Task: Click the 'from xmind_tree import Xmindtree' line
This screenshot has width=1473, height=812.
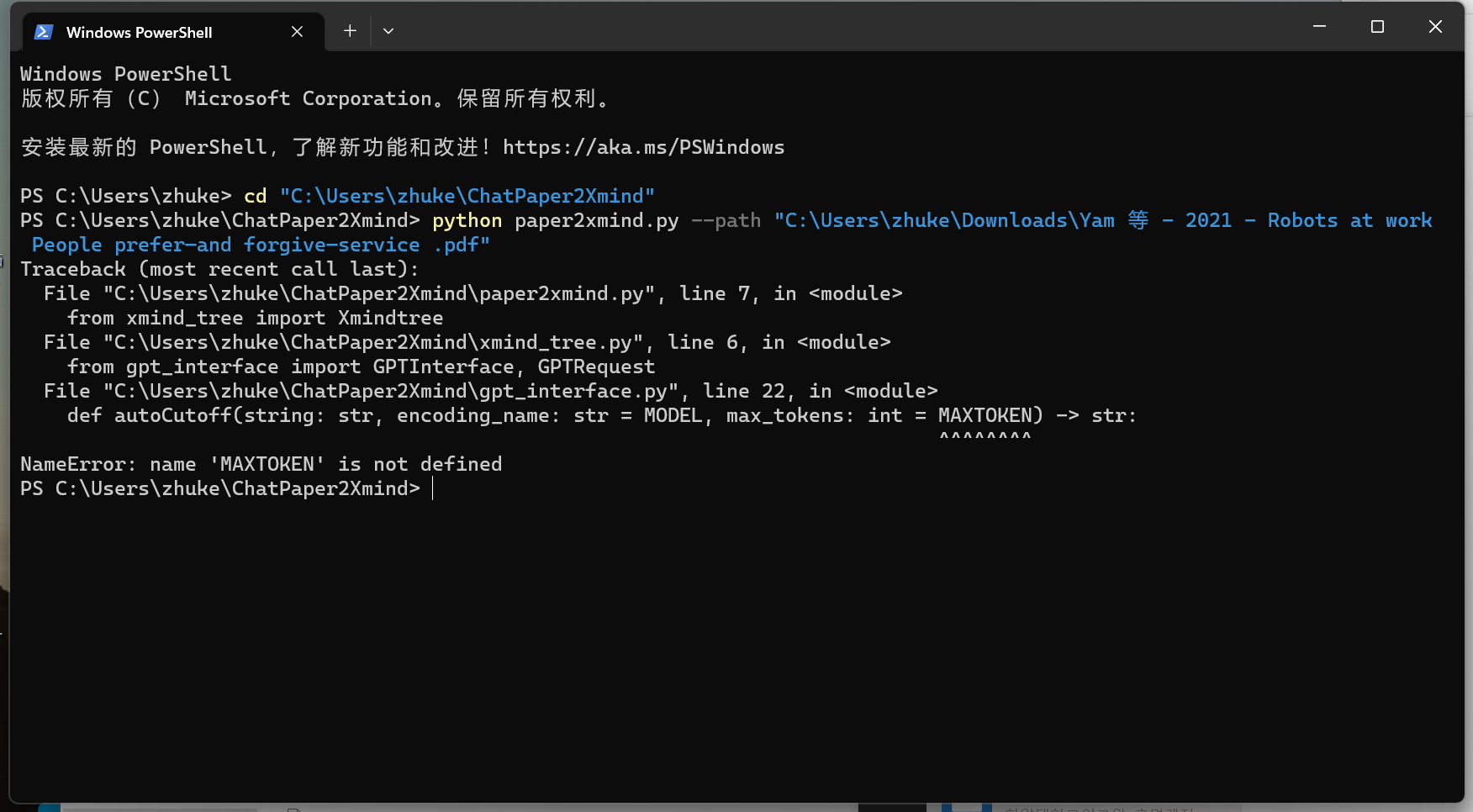Action: (x=255, y=318)
